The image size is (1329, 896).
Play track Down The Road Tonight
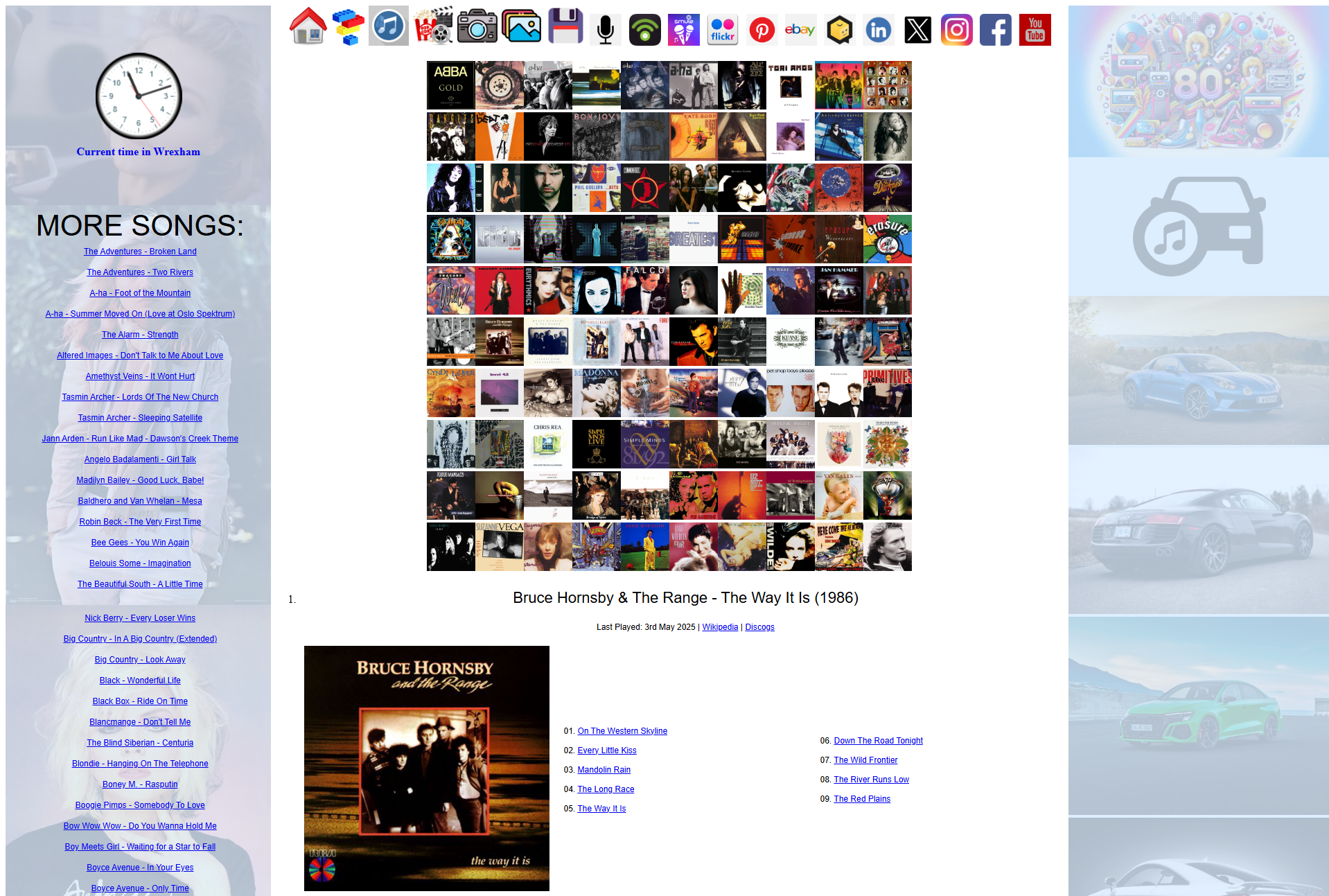point(879,741)
